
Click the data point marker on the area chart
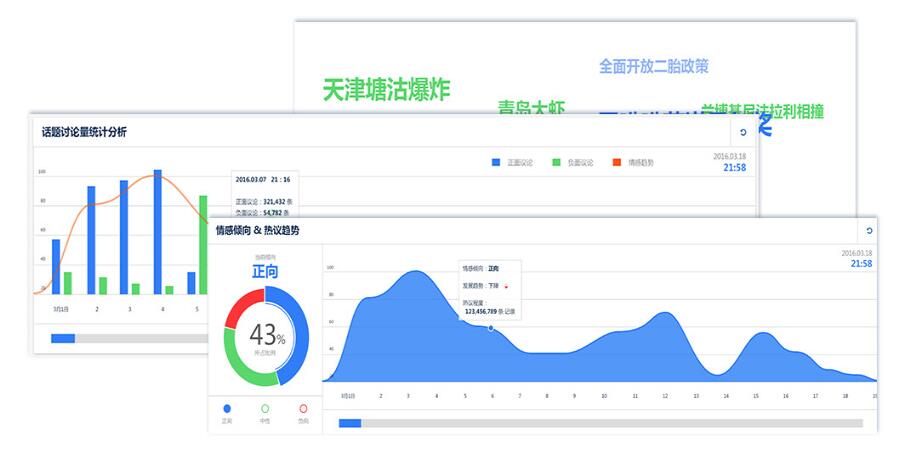pos(491,328)
